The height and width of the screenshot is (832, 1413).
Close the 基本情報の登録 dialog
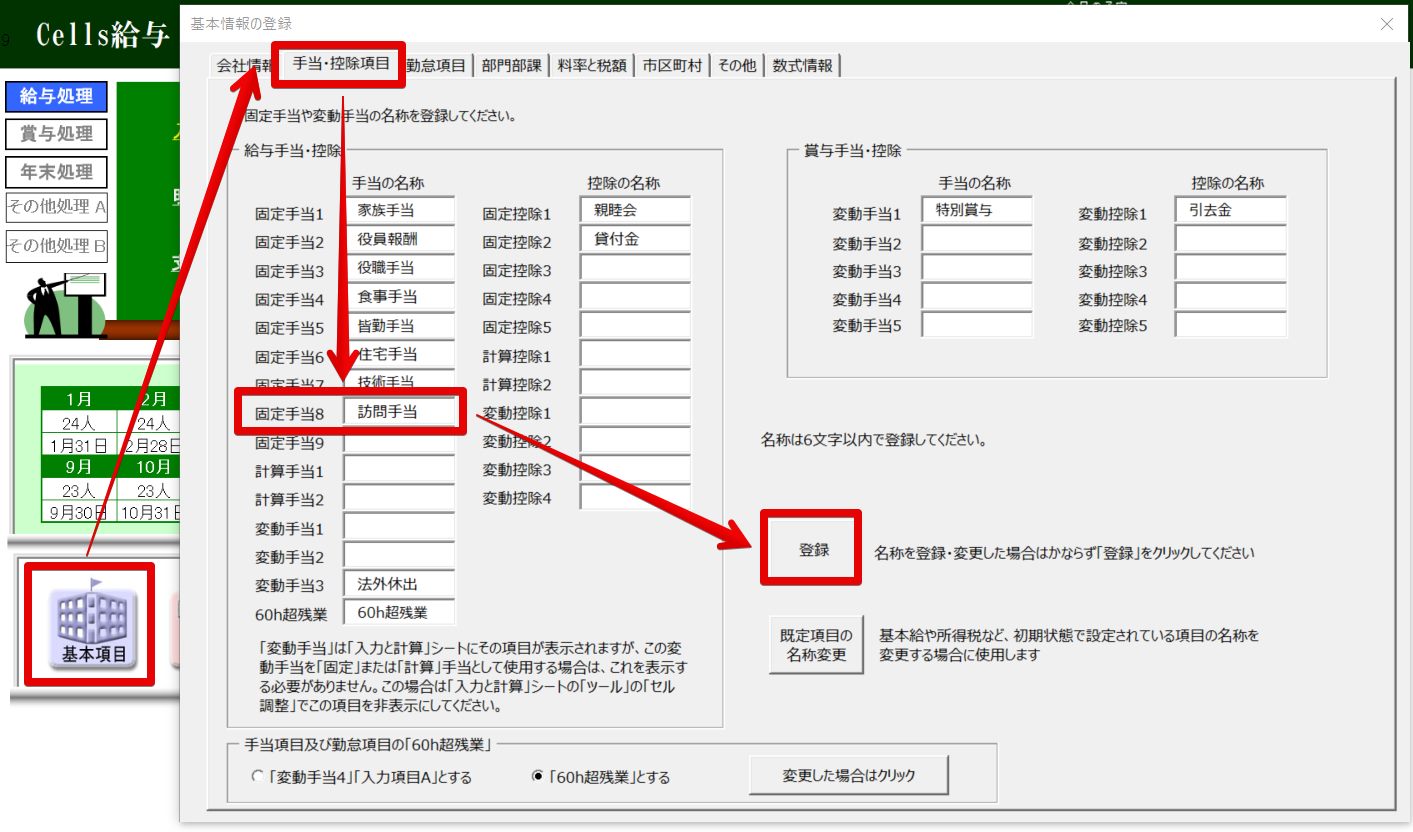[x=1386, y=24]
